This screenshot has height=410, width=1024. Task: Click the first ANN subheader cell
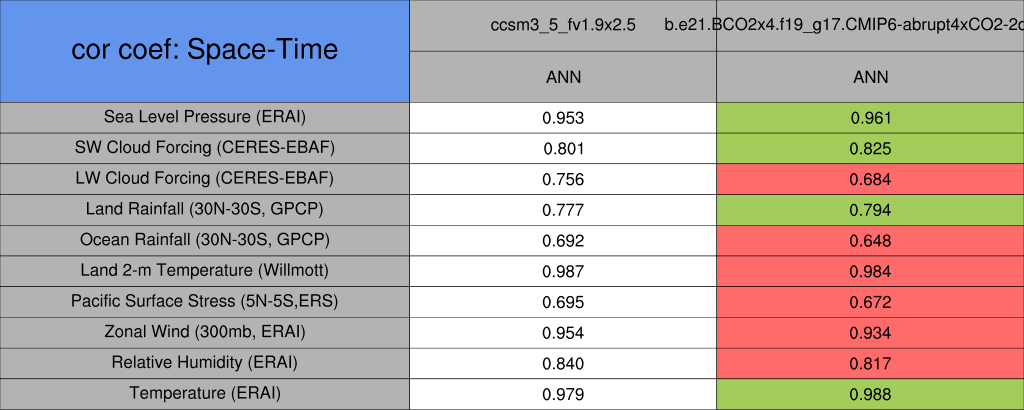click(x=563, y=77)
